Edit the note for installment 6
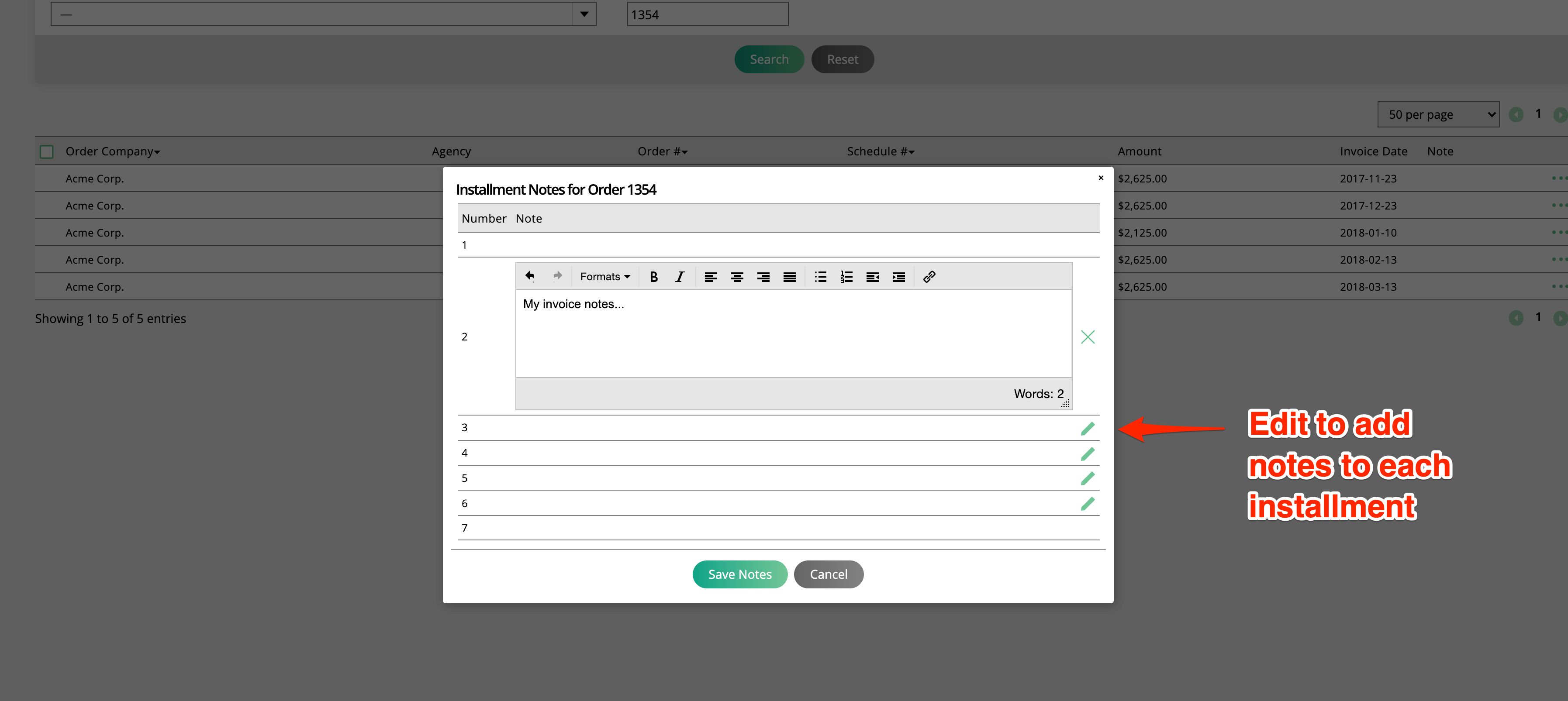Image resolution: width=1568 pixels, height=701 pixels. click(x=1088, y=503)
